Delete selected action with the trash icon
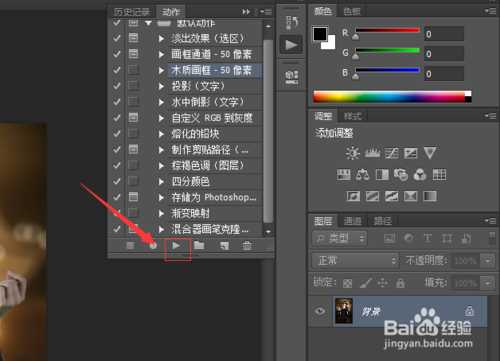 (x=247, y=246)
